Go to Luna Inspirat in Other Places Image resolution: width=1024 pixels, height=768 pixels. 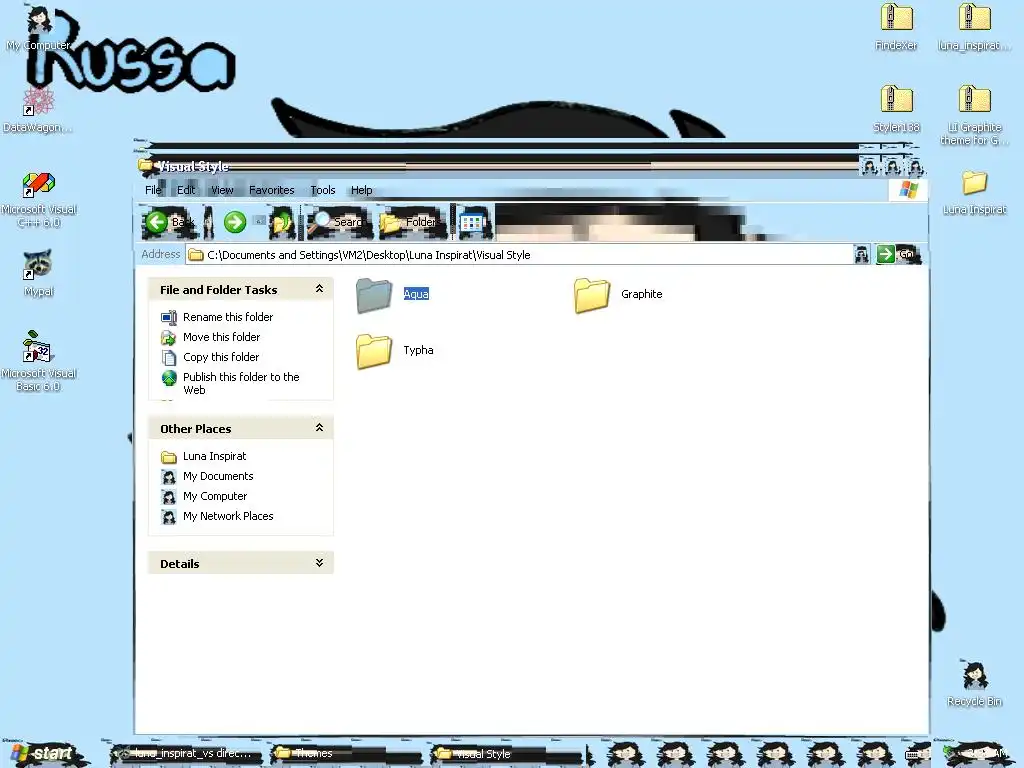(214, 456)
